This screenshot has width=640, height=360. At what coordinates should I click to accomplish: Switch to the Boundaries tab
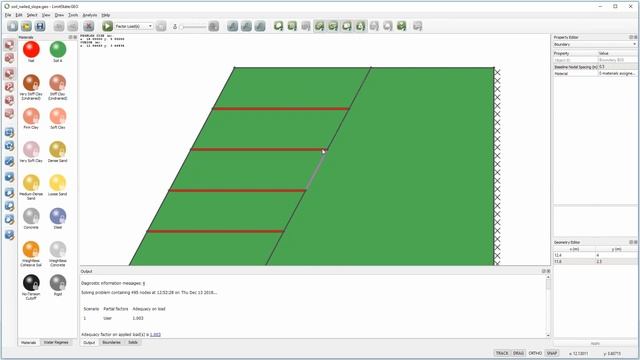pos(111,342)
